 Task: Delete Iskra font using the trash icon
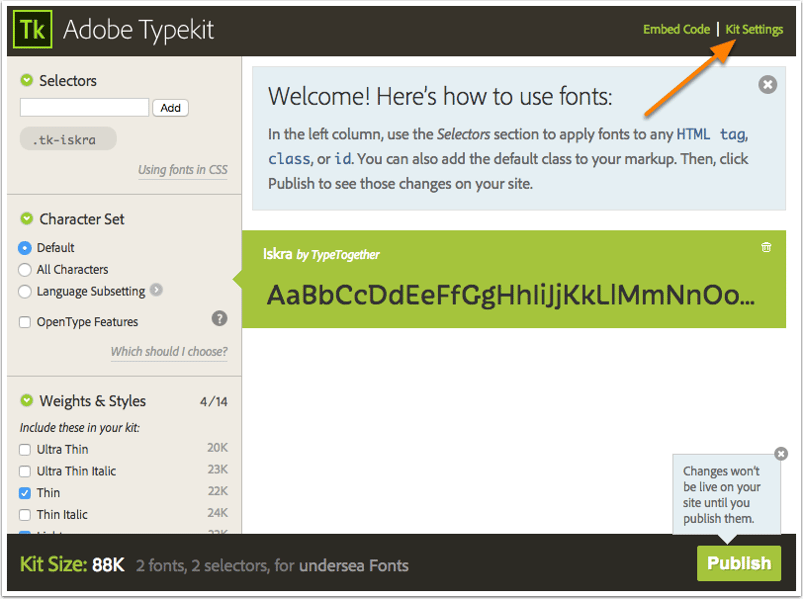click(766, 247)
